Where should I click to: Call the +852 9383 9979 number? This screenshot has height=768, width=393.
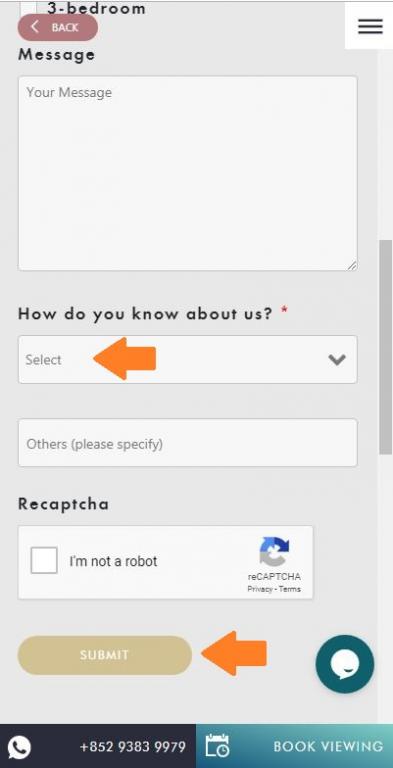(132, 746)
